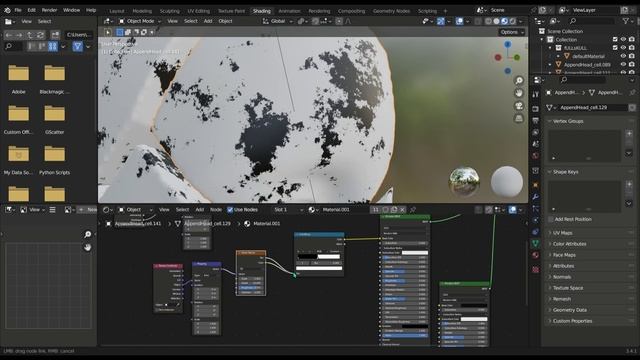640x360 pixels.
Task: Open the Render menu
Action: [x=49, y=10]
